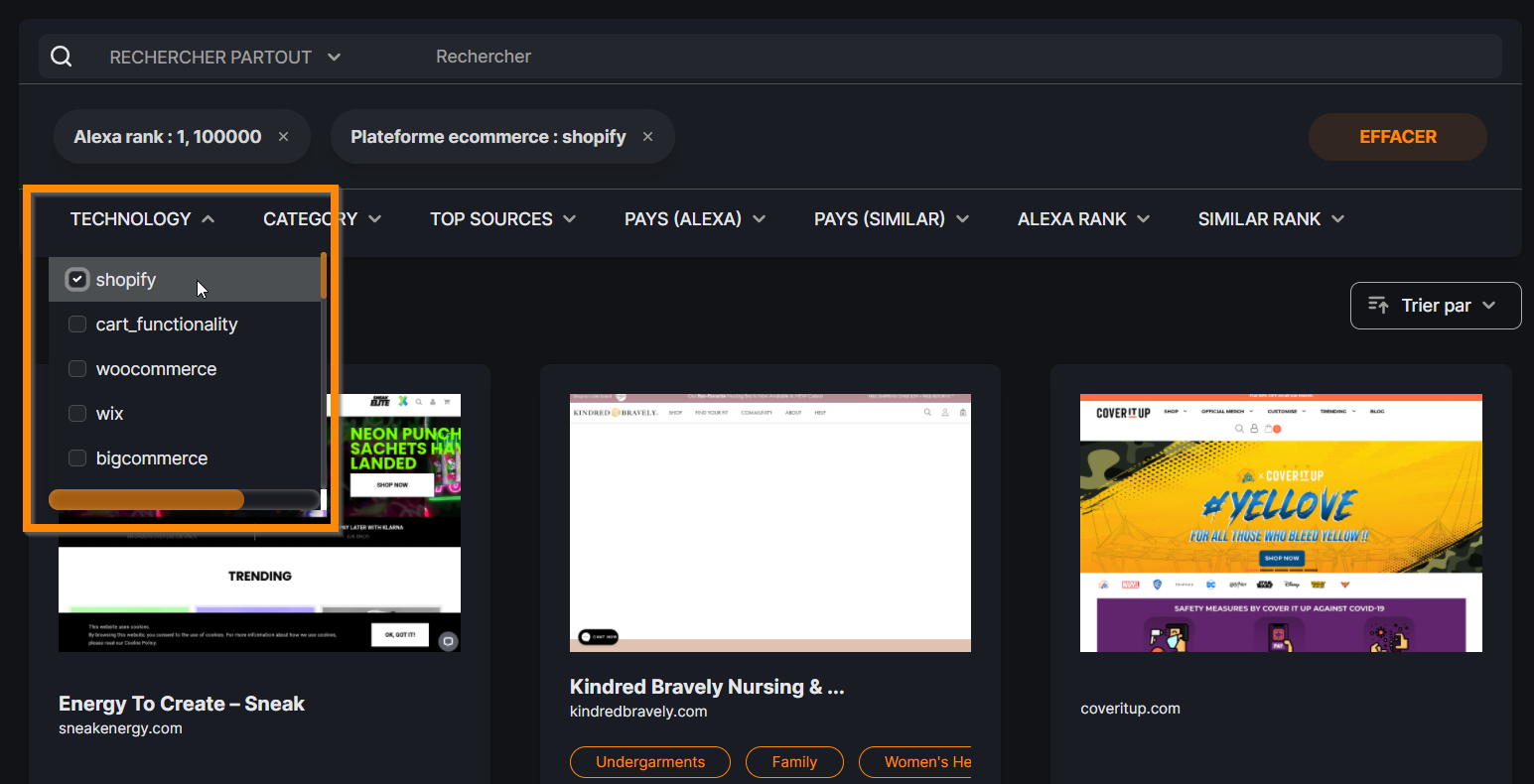The image size is (1534, 784).
Task: Click the vertical scrollbar of technology list
Action: tap(324, 276)
